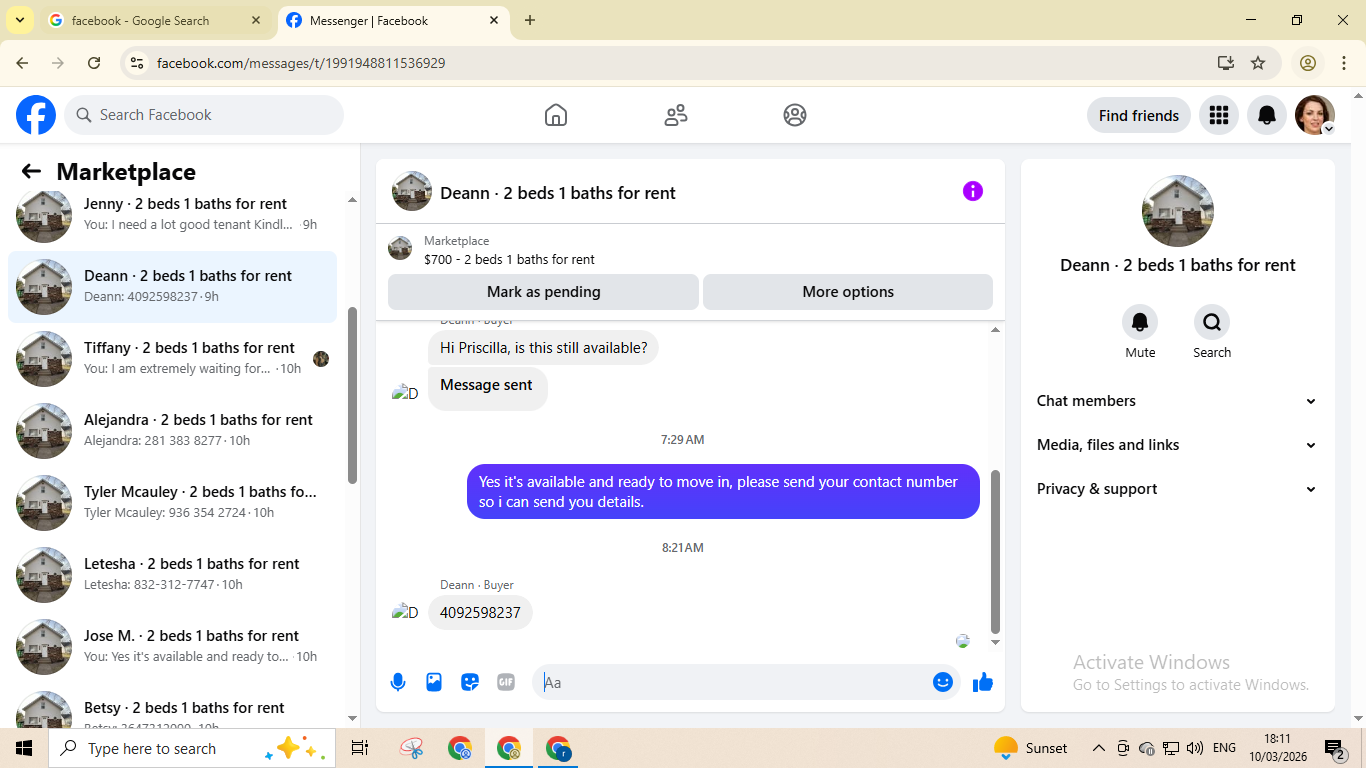Click More options button
Screen dimensions: 1366x768
point(848,292)
